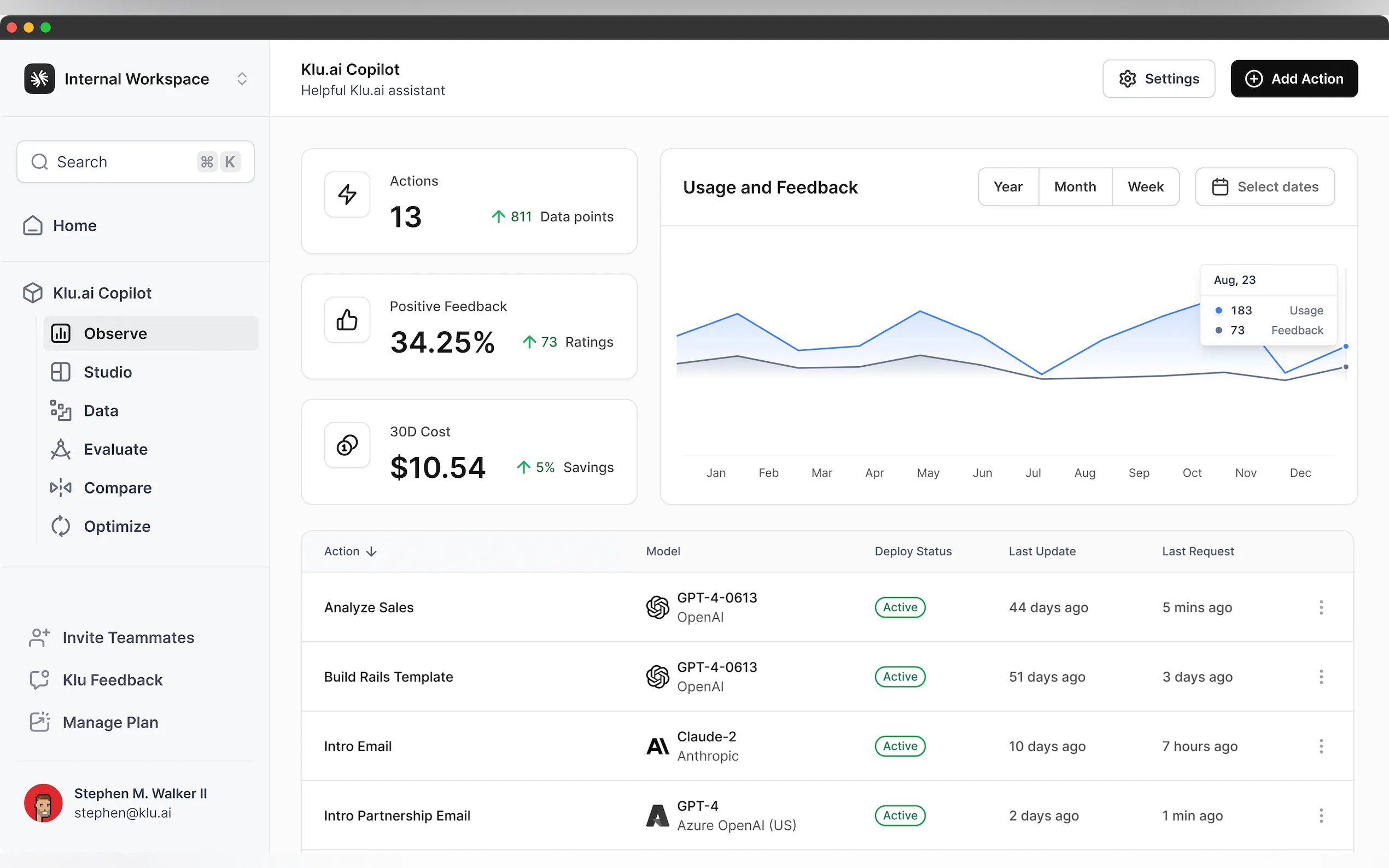Open the Studio section
1389x868 pixels.
(107, 372)
